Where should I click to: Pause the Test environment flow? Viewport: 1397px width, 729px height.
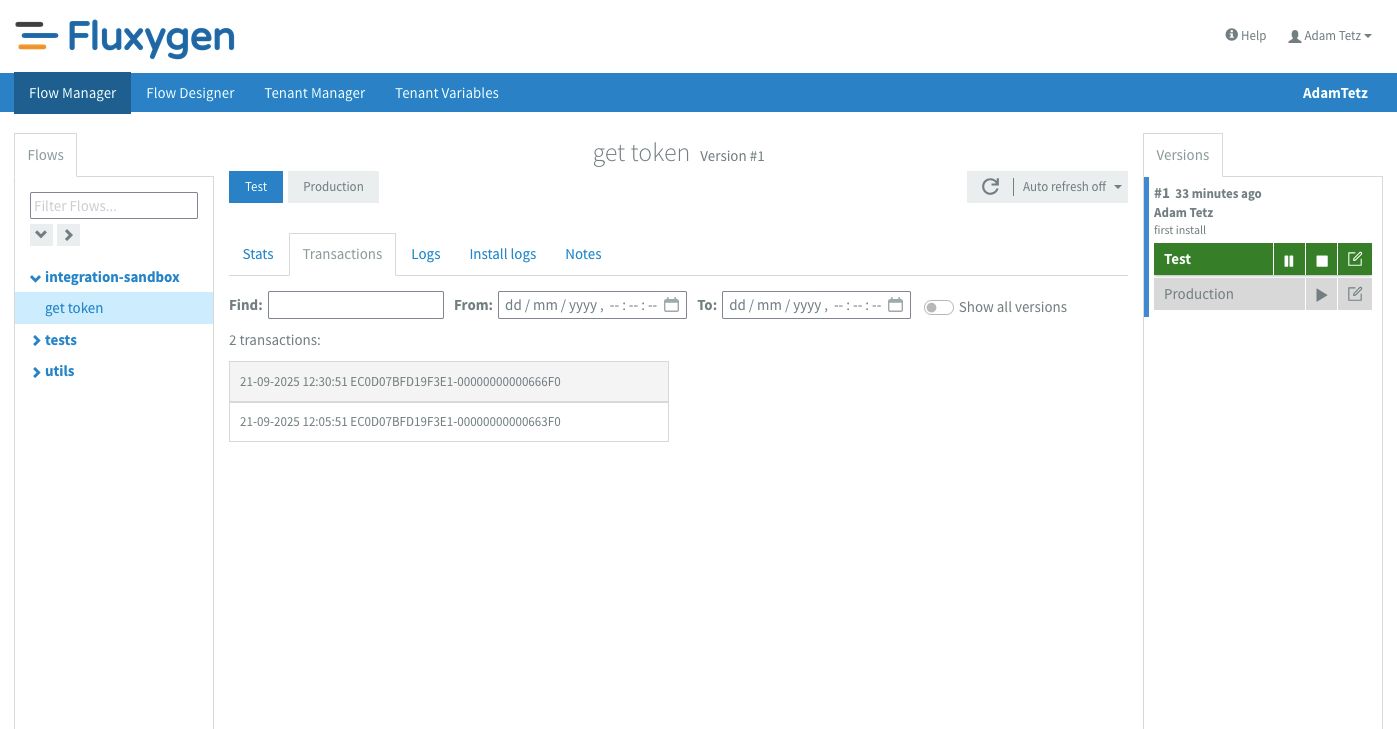pyautogui.click(x=1289, y=260)
